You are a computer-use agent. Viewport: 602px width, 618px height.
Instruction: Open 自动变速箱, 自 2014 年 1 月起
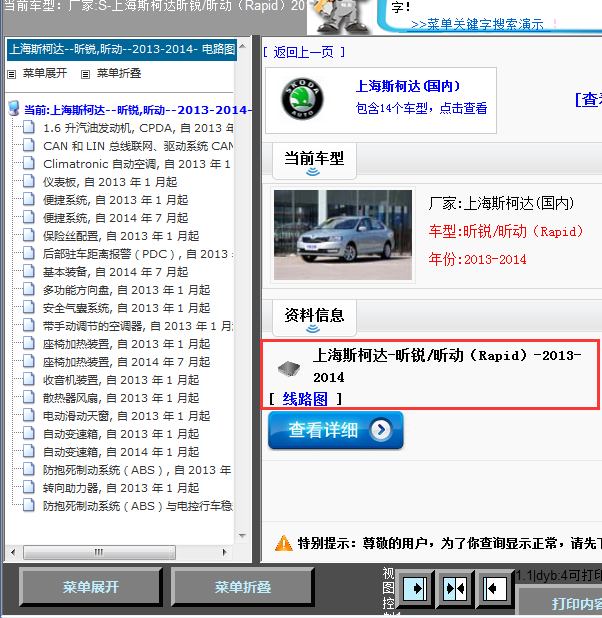(x=121, y=452)
